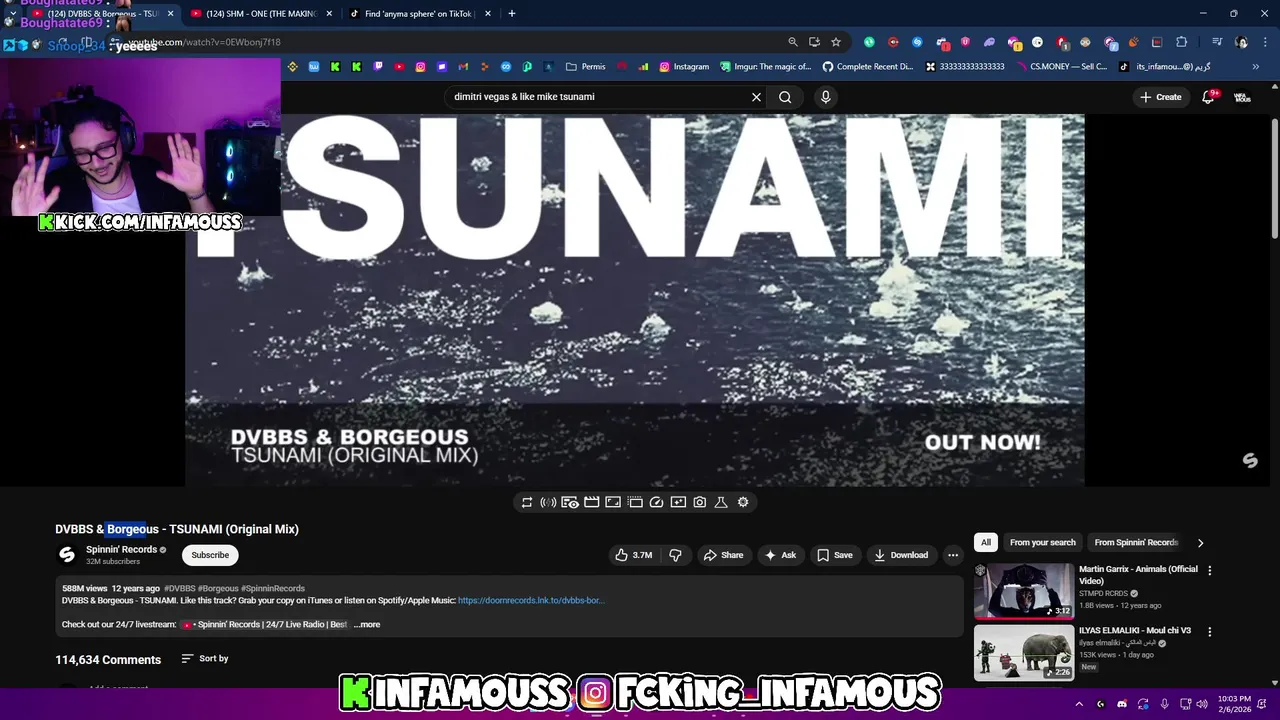1280x720 pixels.
Task: Dislike the video with thumbs-down button
Action: (x=675, y=555)
